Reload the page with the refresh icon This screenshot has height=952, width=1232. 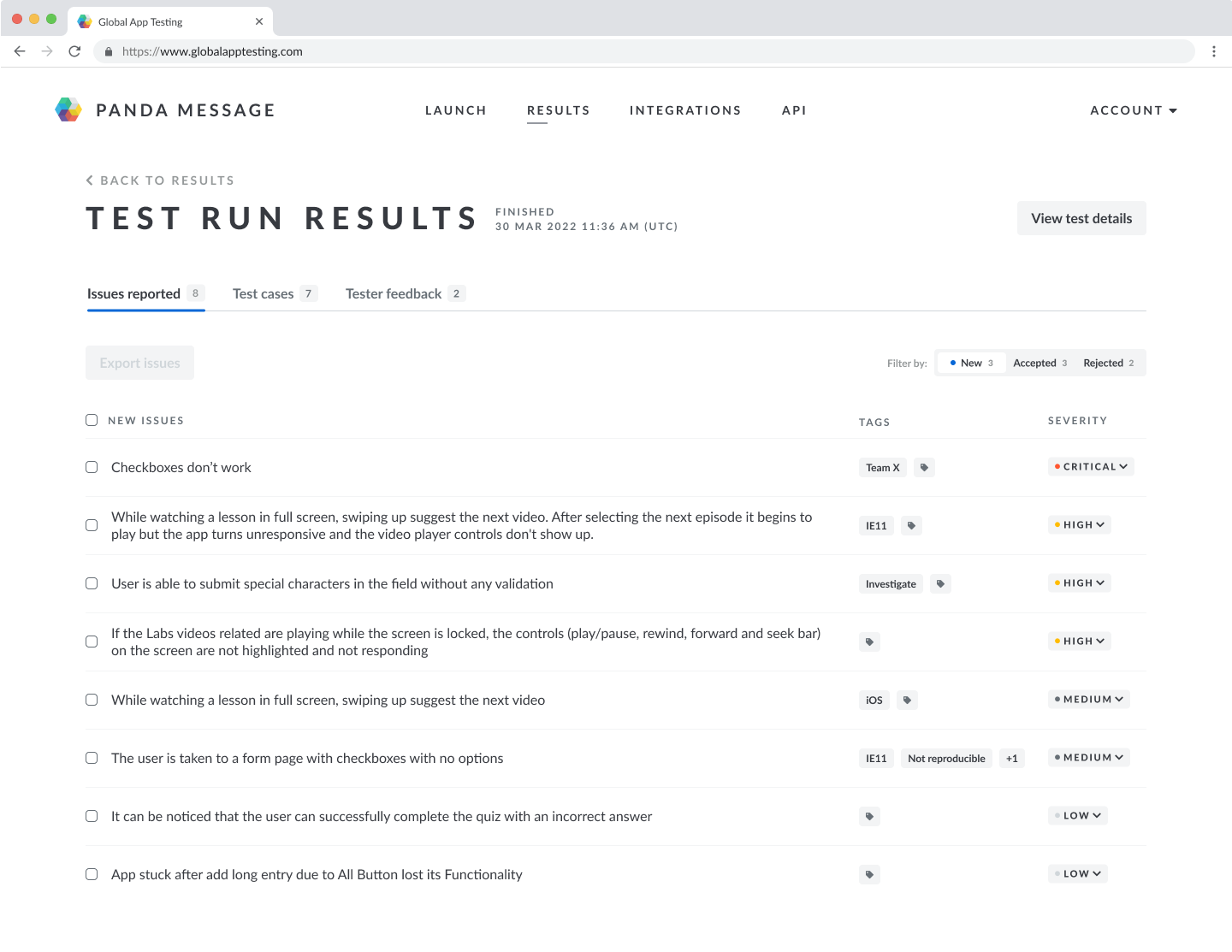(74, 51)
